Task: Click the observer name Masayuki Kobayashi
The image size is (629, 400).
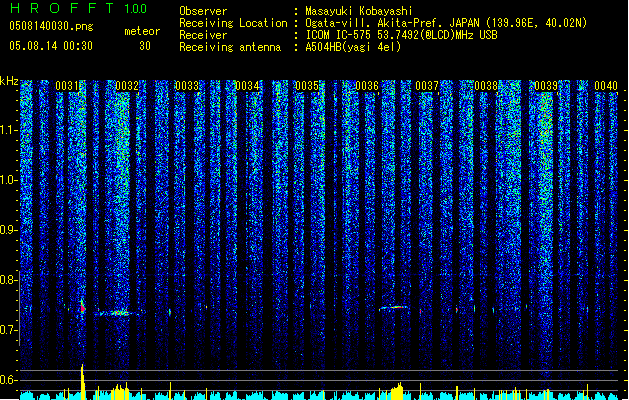Action: click(359, 11)
